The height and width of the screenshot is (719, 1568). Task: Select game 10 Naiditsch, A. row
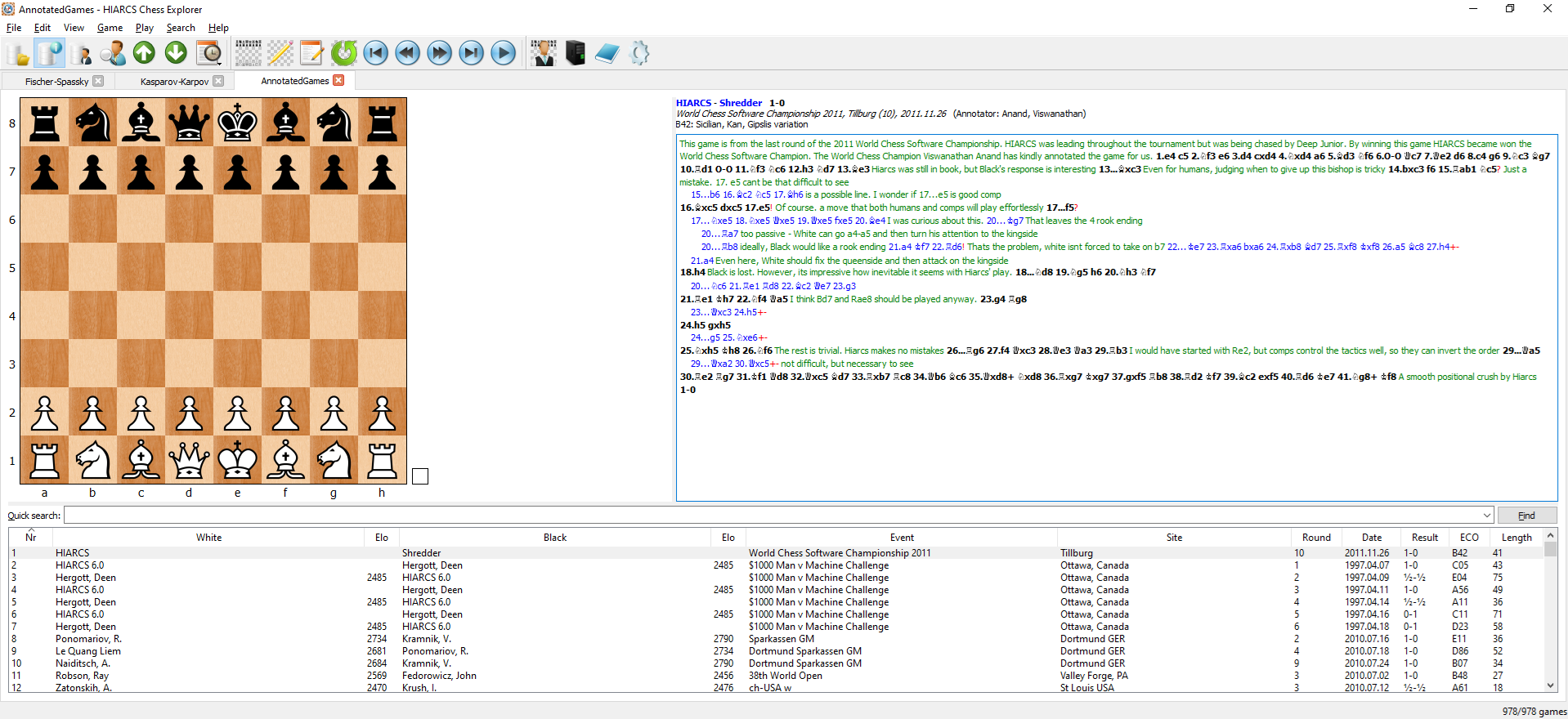point(776,663)
